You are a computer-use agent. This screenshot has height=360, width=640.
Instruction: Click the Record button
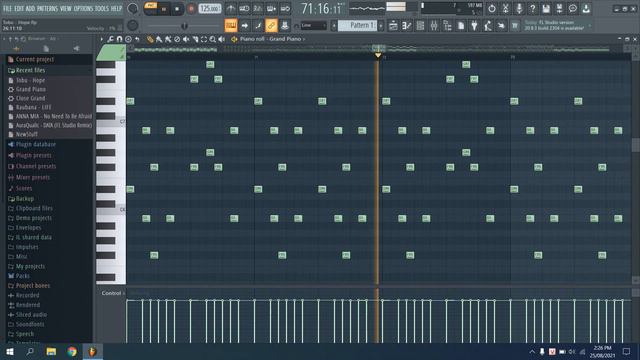pos(191,9)
